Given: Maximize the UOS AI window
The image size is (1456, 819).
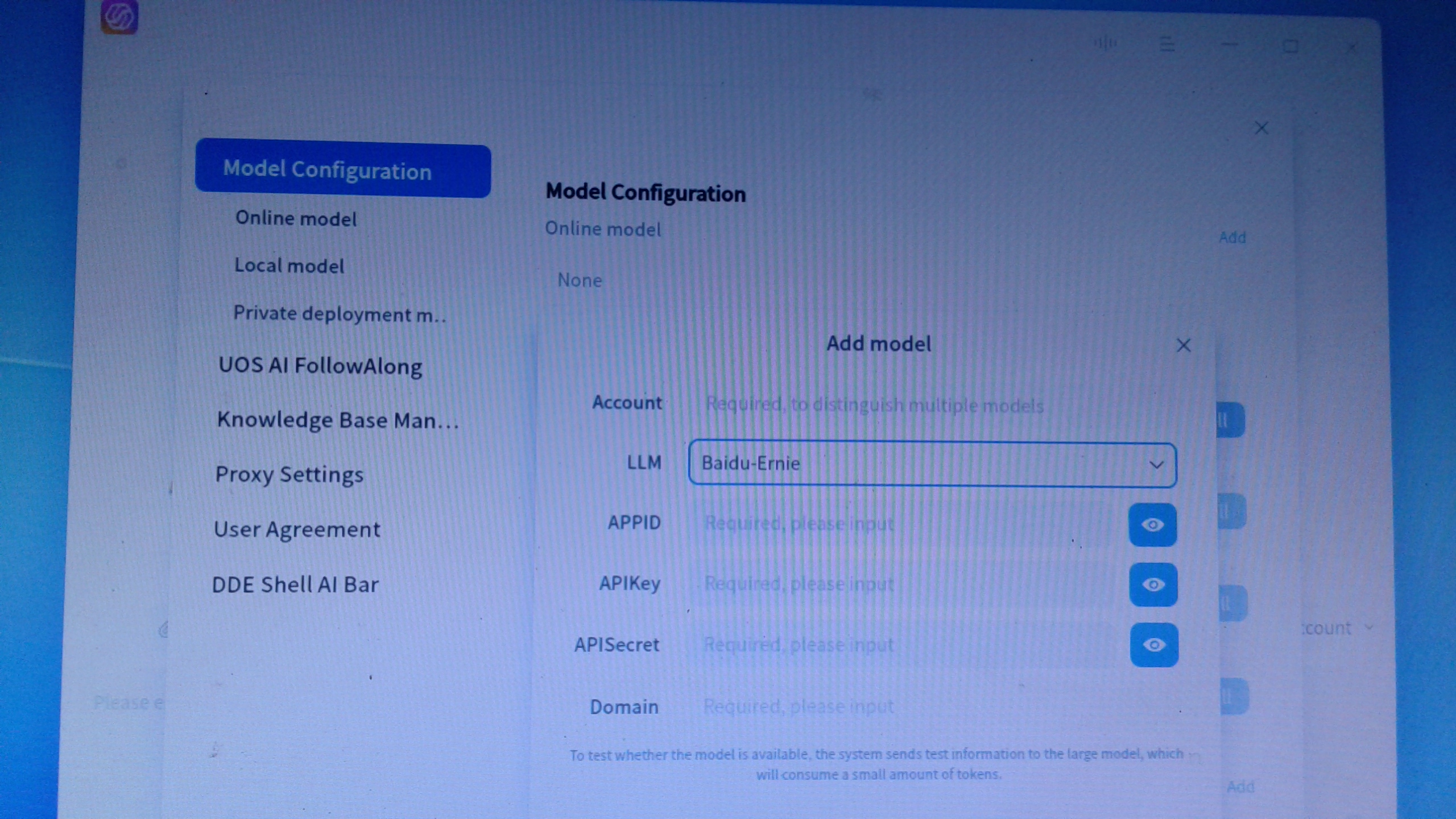Looking at the screenshot, I should pyautogui.click(x=1290, y=46).
